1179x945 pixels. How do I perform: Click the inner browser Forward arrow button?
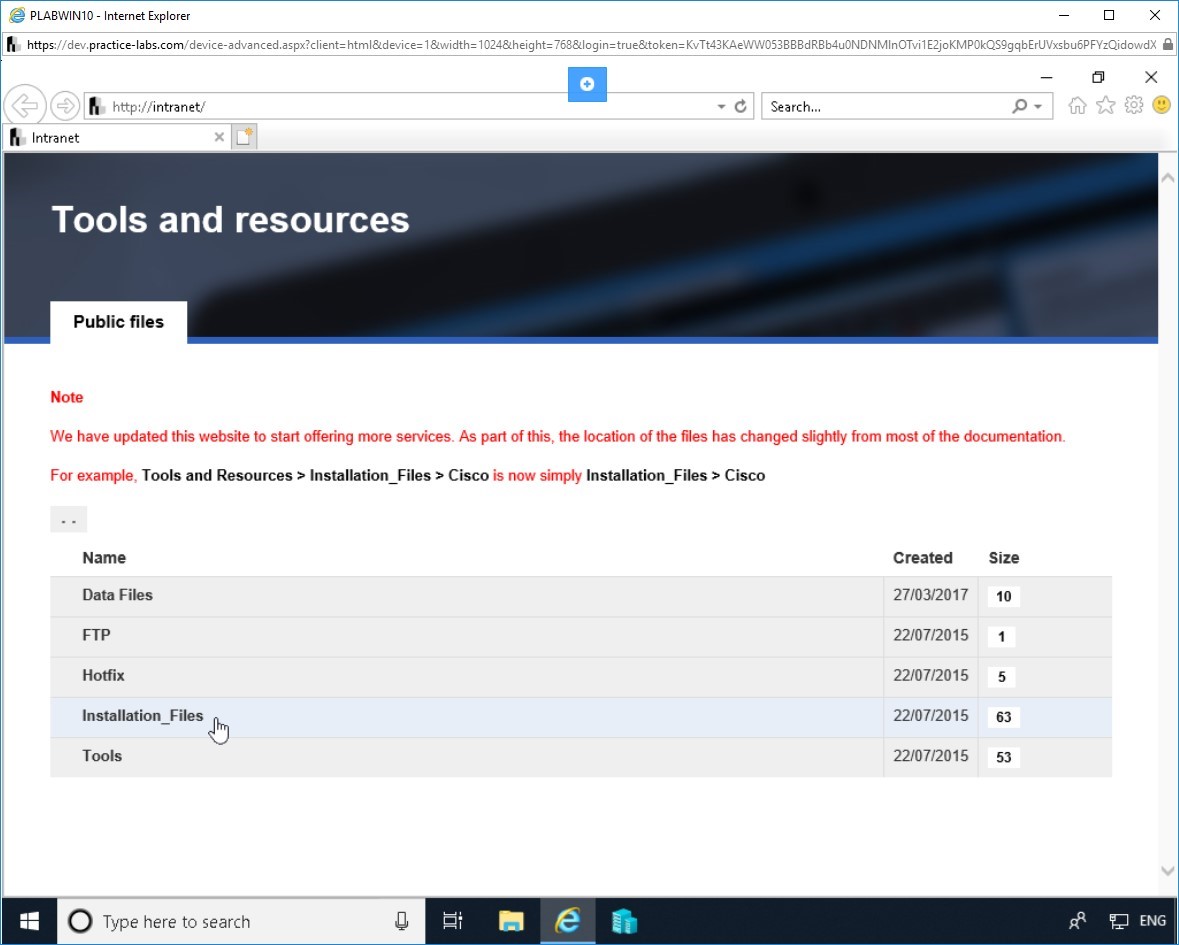(x=65, y=106)
